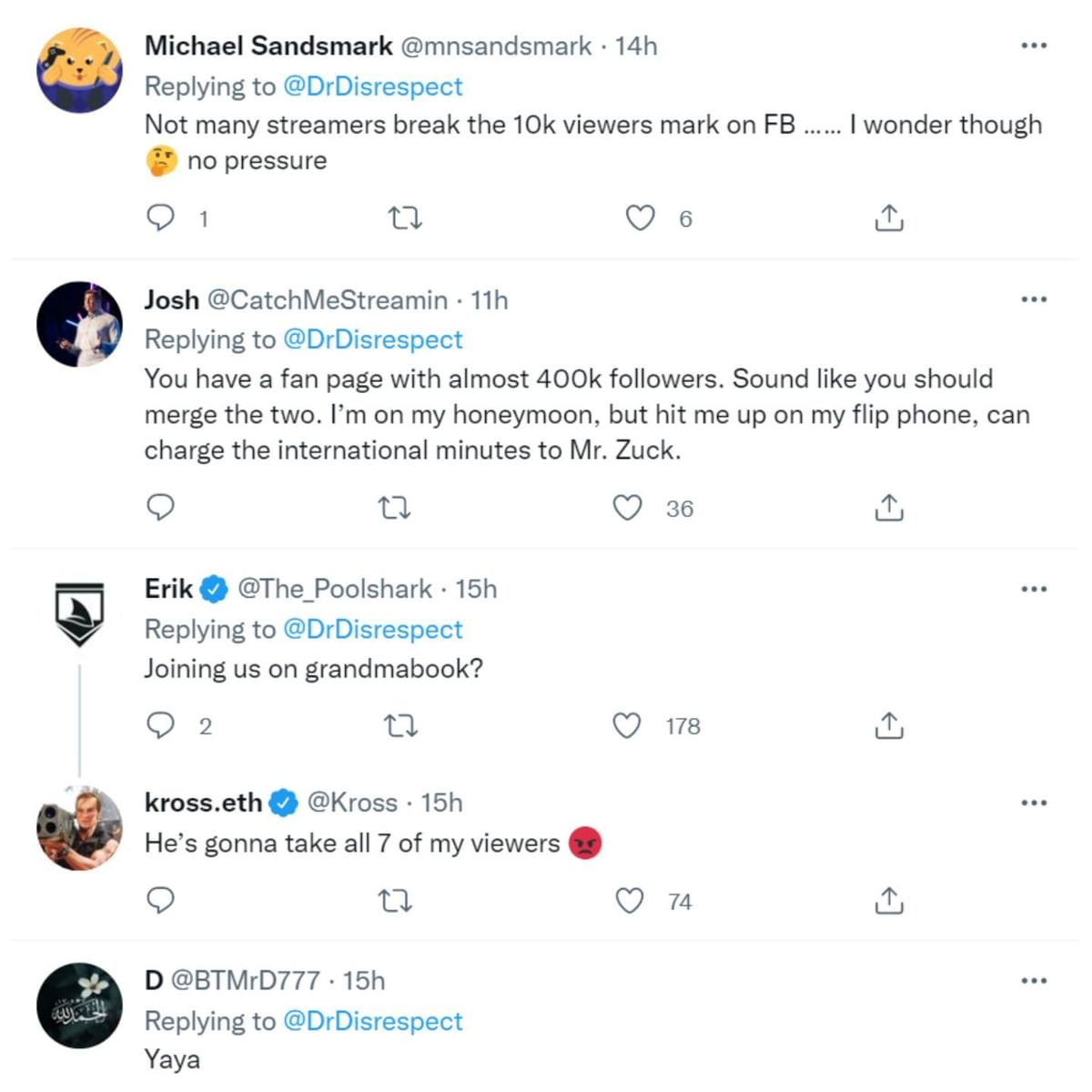Screen dimensions: 1092x1092
Task: Click the 14h timestamp on Michael's tweet
Action: coord(635,45)
